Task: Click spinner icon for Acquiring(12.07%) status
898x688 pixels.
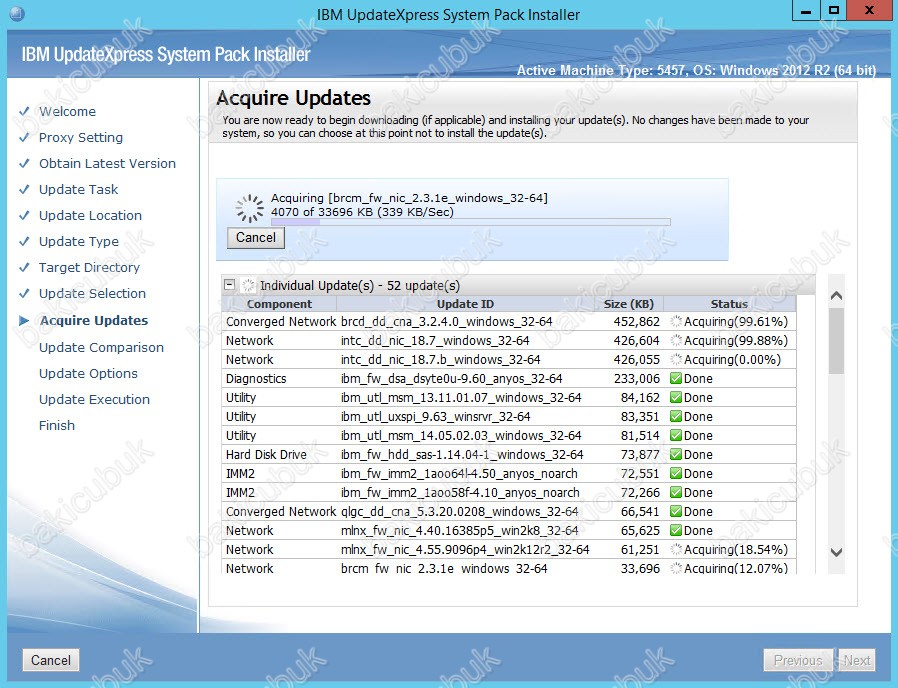Action: (x=676, y=568)
